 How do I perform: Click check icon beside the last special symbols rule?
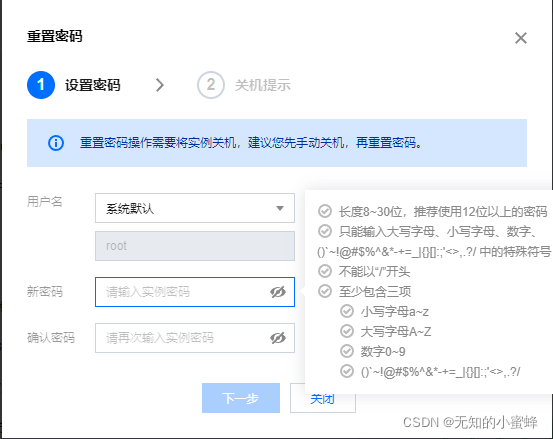coord(347,371)
